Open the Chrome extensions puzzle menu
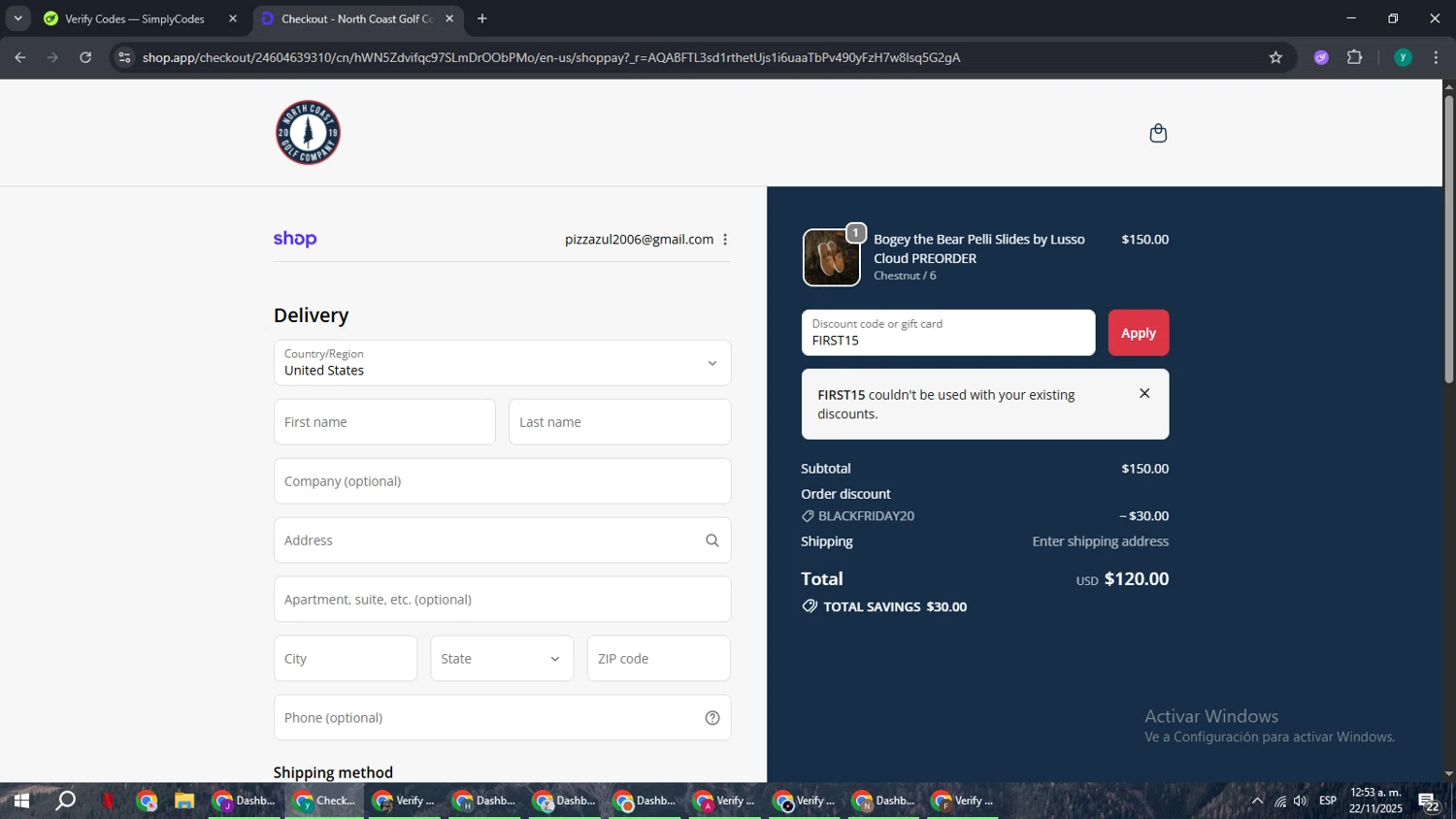This screenshot has height=819, width=1456. (x=1355, y=57)
